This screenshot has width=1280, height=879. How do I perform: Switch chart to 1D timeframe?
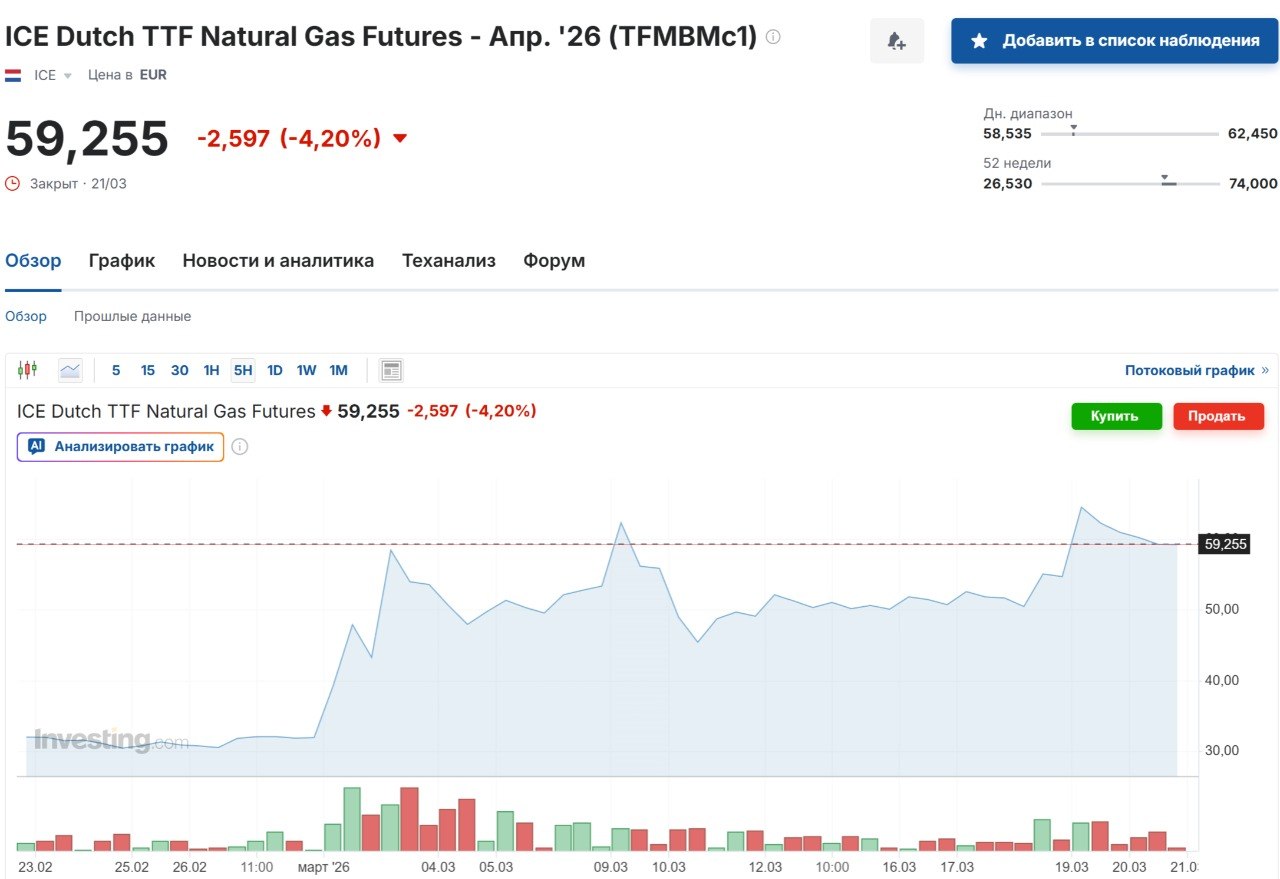pos(274,370)
